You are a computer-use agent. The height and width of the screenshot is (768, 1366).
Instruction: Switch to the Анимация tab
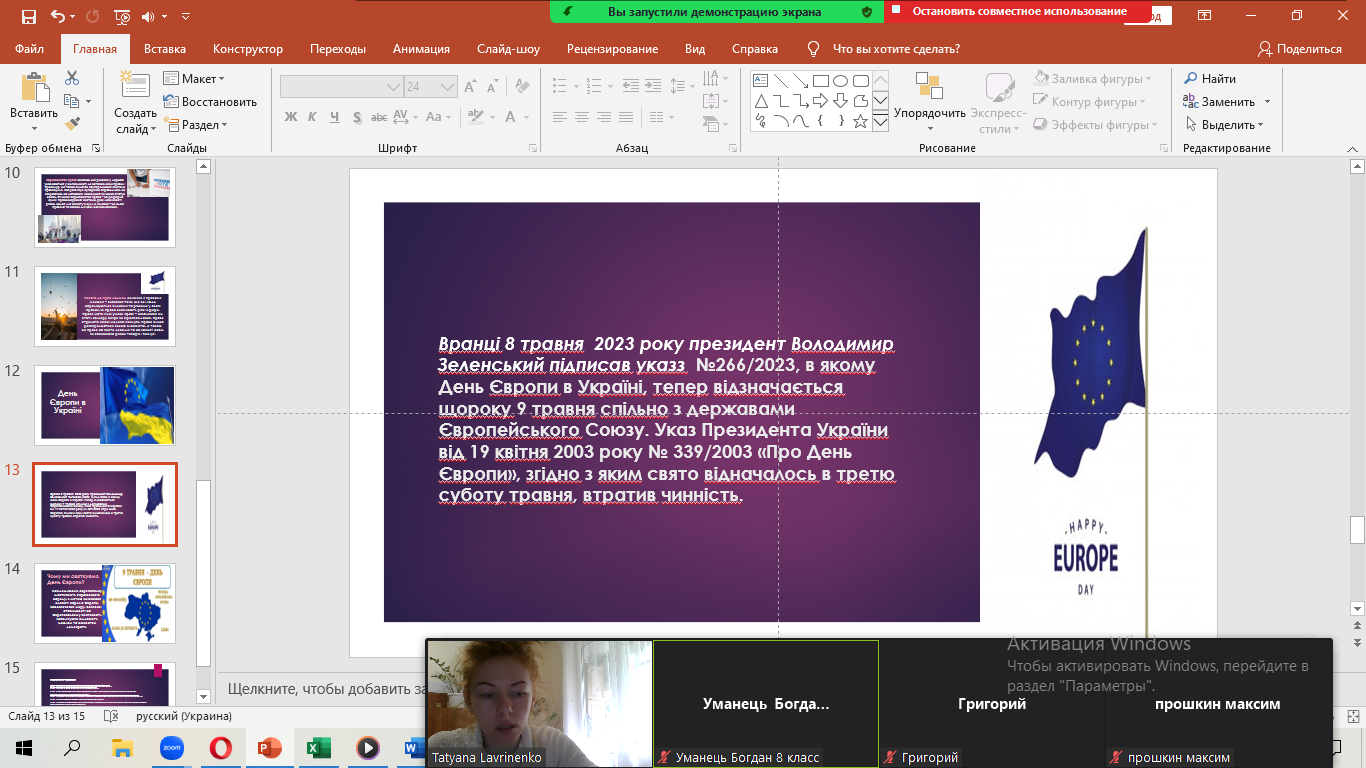click(x=421, y=49)
